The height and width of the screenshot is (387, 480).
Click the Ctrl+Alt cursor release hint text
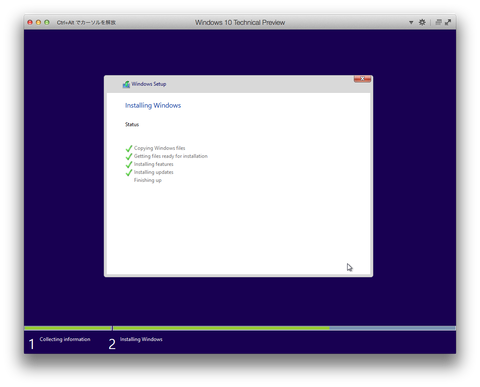[x=86, y=22]
